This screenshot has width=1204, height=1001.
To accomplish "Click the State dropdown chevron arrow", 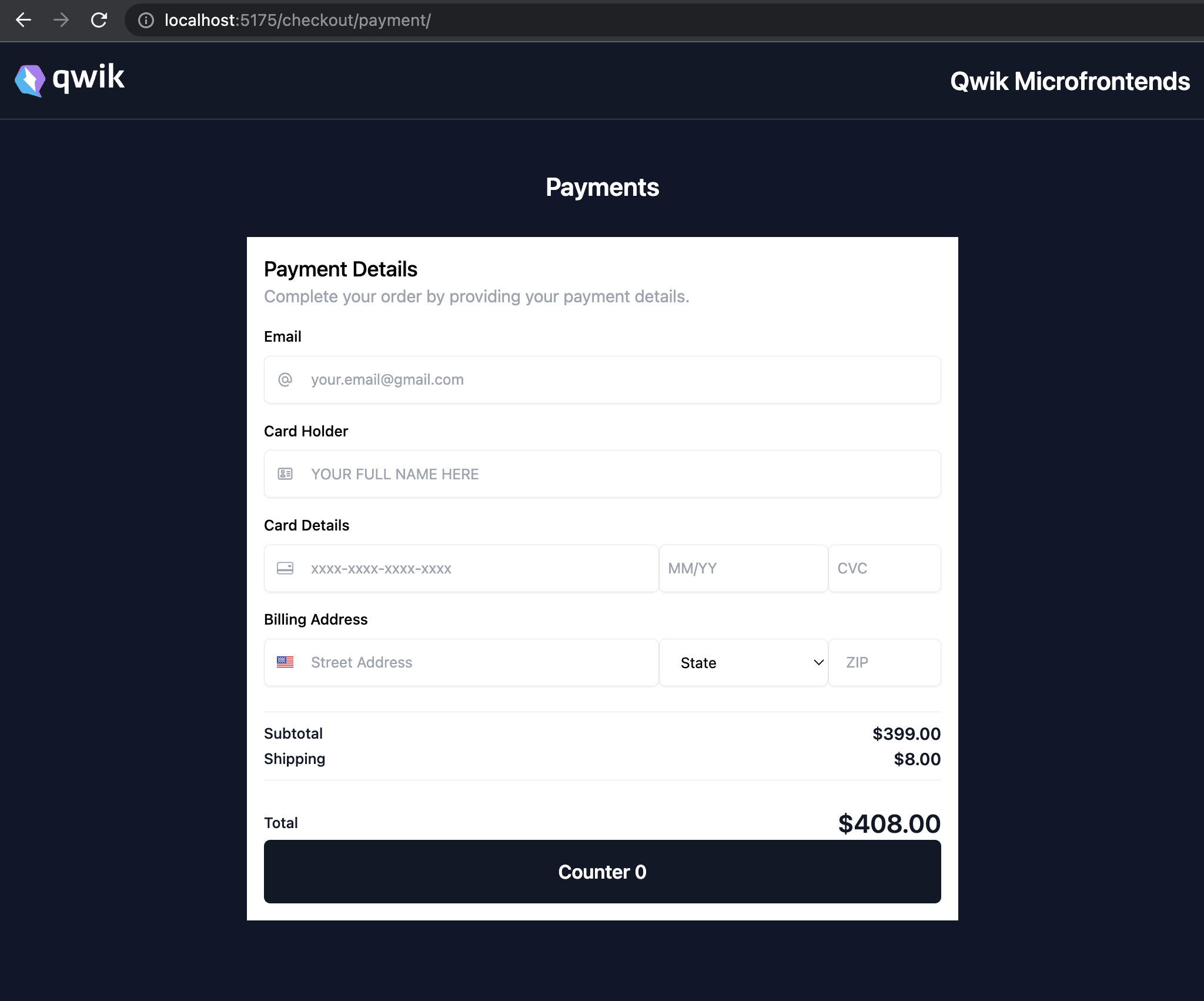I will tap(818, 663).
